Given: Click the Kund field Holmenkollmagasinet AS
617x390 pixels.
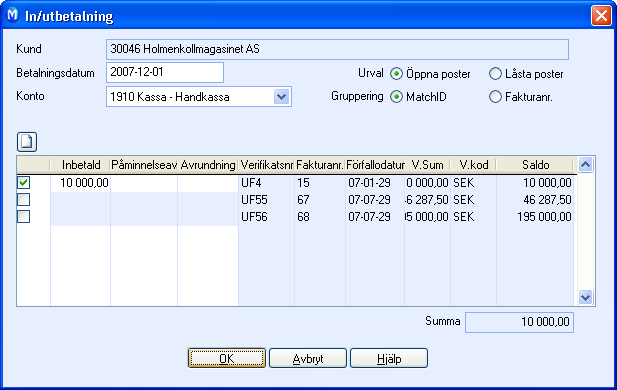Looking at the screenshot, I should (x=337, y=49).
